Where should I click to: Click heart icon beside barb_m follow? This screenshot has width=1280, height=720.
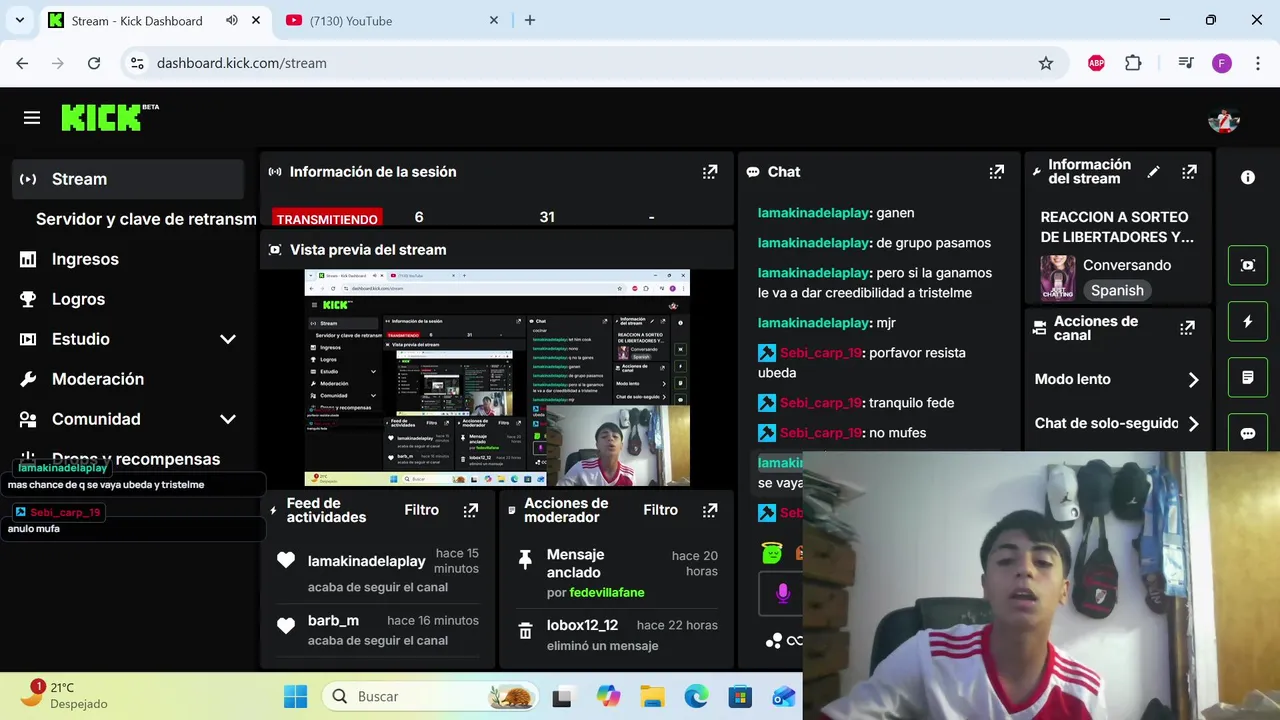pyautogui.click(x=286, y=626)
